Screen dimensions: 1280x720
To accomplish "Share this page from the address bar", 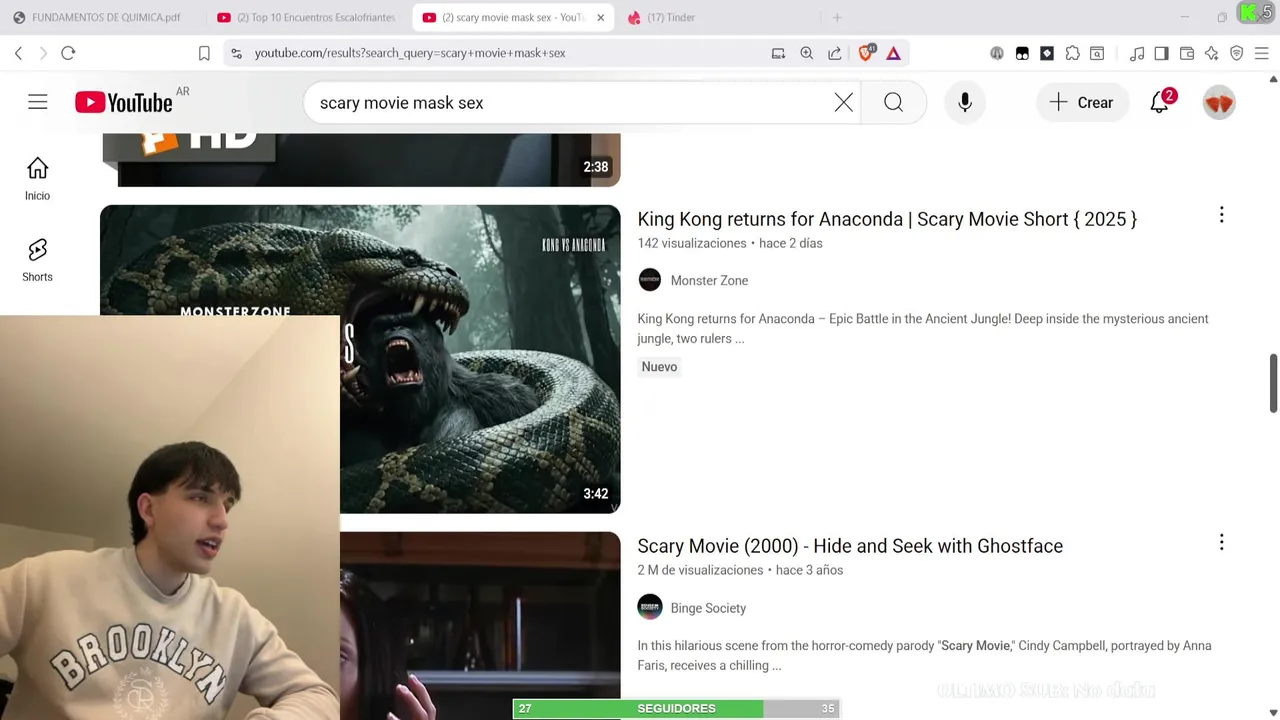I will point(835,53).
